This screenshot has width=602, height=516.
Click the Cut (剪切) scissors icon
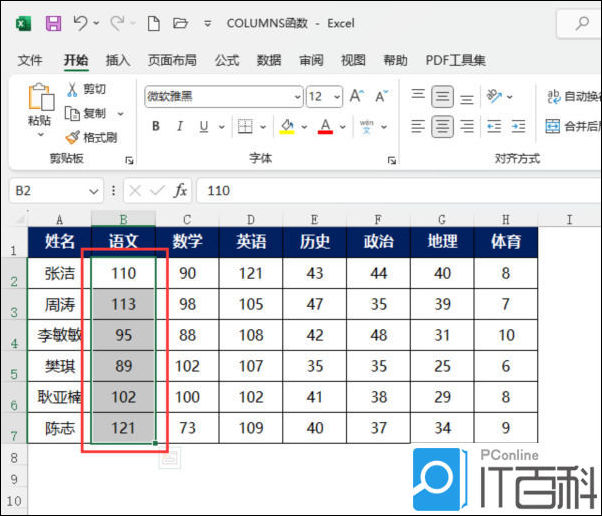click(x=73, y=89)
